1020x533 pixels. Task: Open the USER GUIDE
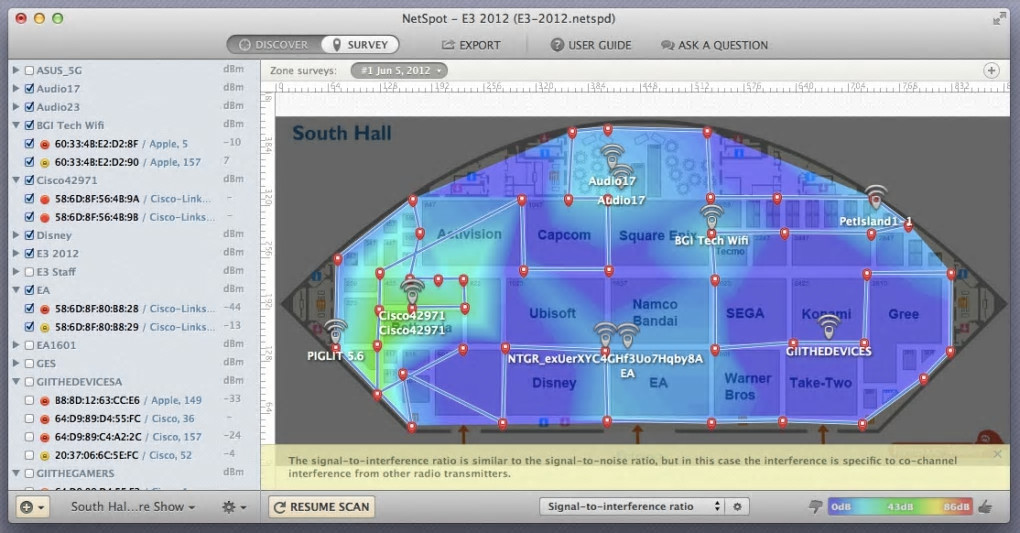[x=591, y=45]
